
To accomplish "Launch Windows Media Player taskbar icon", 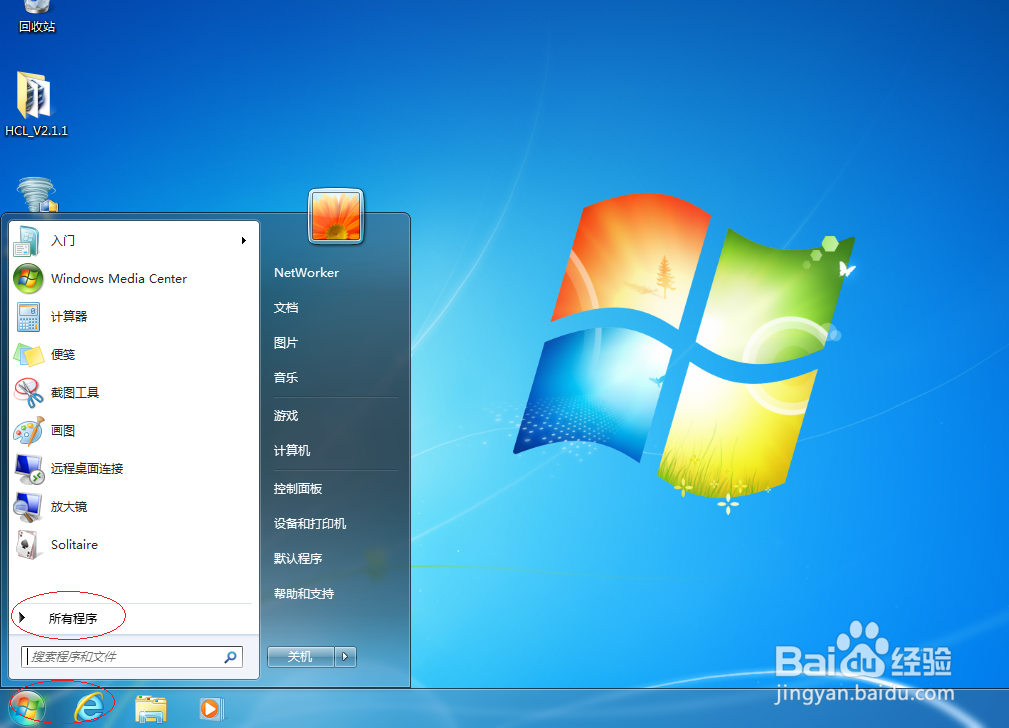I will click(210, 709).
